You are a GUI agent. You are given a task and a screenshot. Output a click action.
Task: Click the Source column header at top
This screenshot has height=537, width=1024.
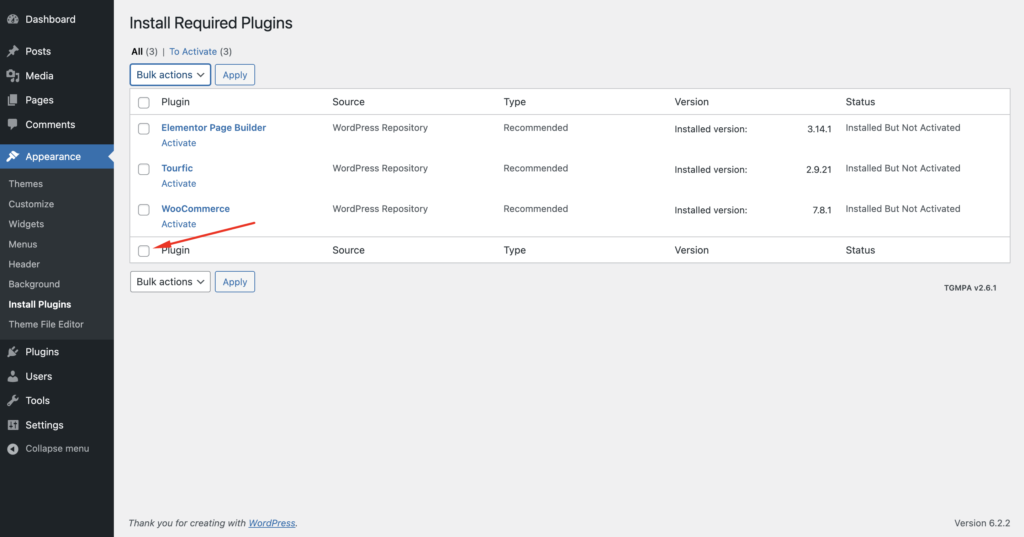(x=348, y=102)
